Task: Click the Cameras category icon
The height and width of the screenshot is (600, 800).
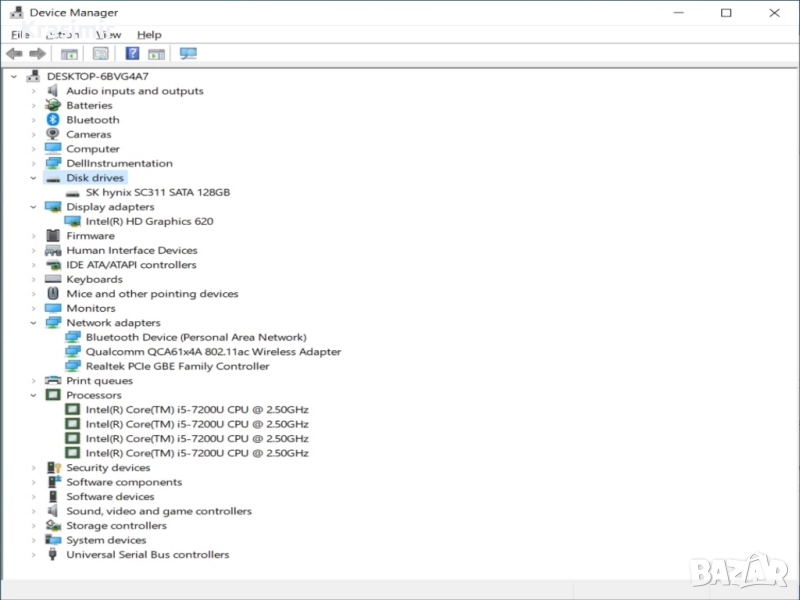Action: [53, 134]
